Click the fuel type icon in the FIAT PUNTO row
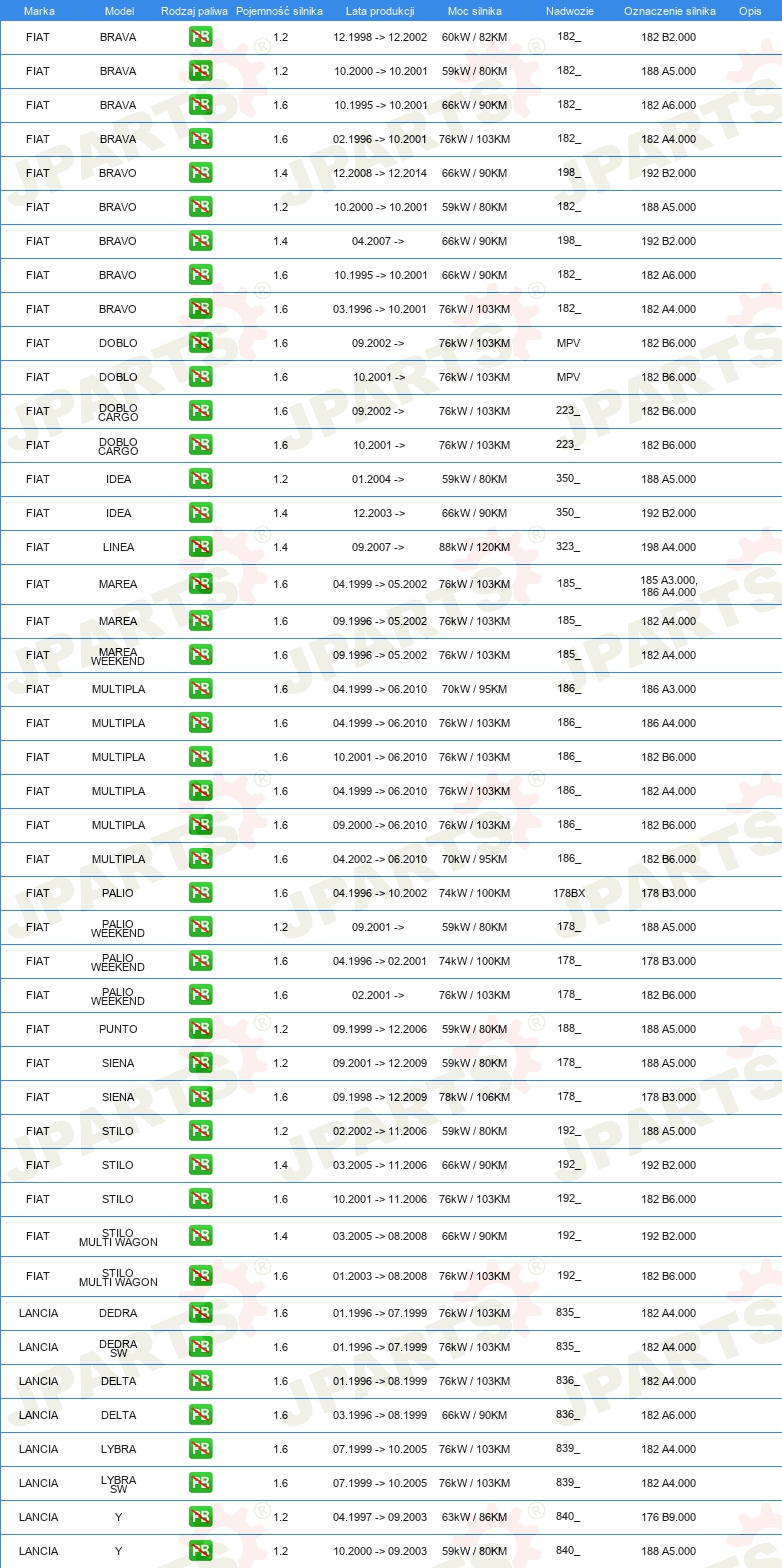This screenshot has width=782, height=1568. click(x=200, y=1029)
